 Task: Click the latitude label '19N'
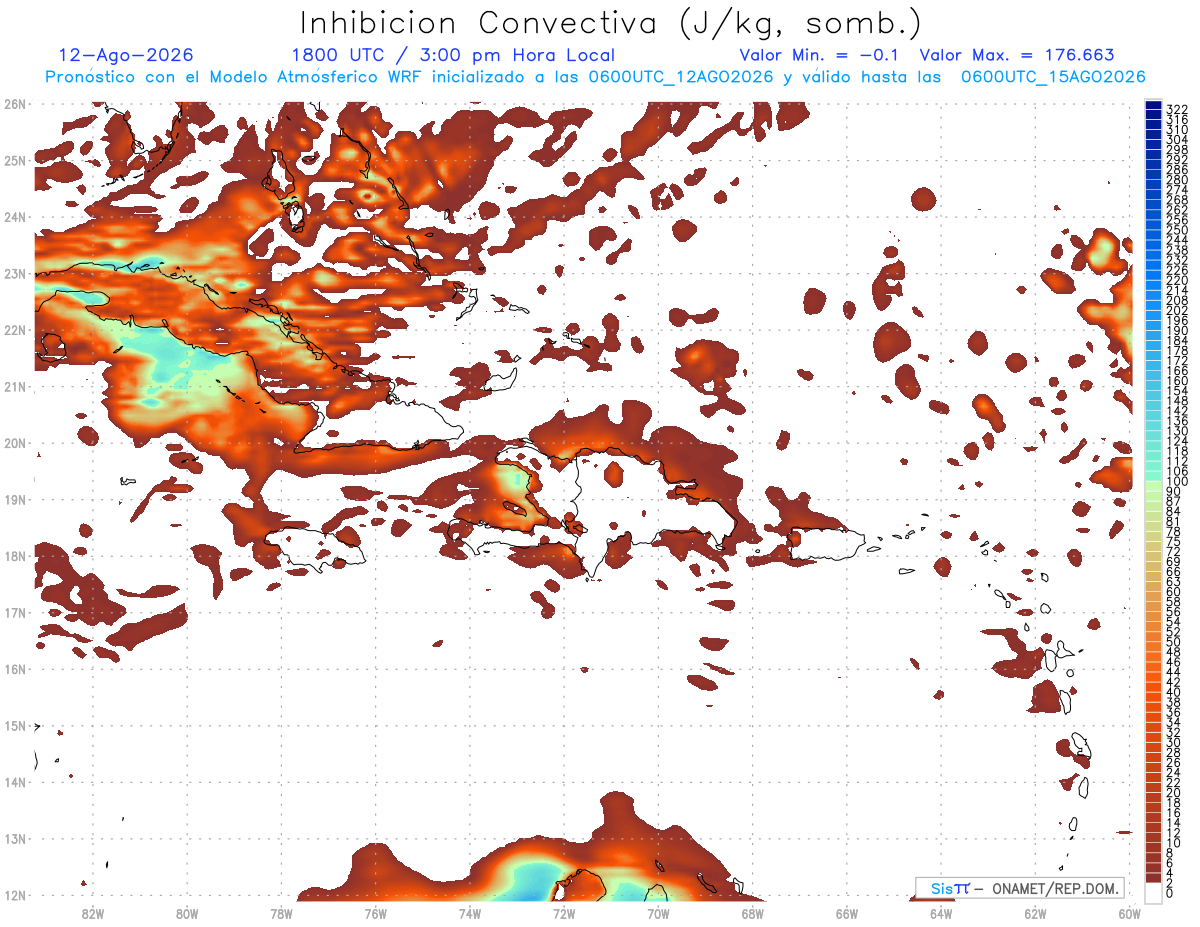point(15,499)
